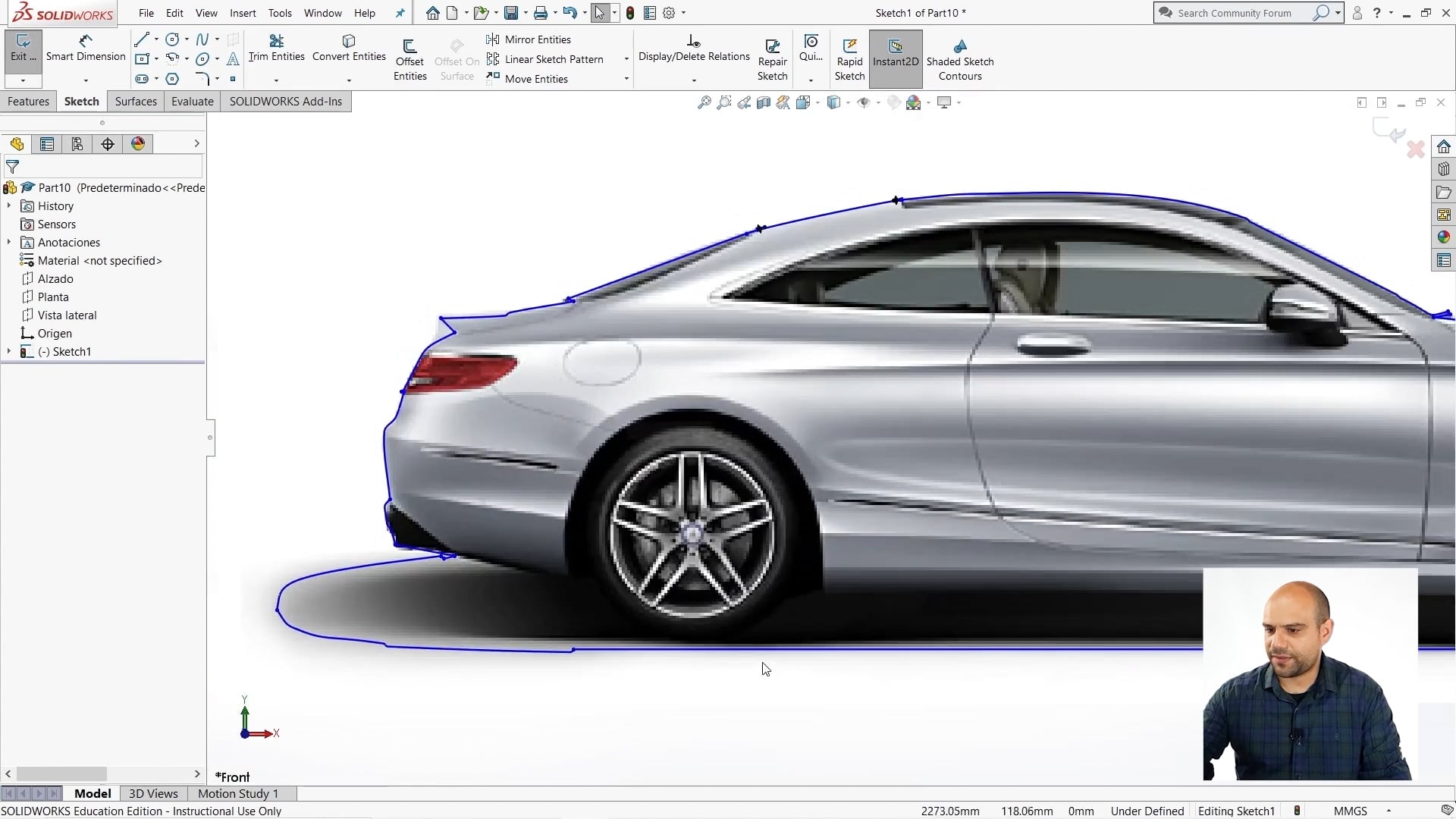Click Trim Entities tool
This screenshot has height=819, width=1456.
point(276,48)
